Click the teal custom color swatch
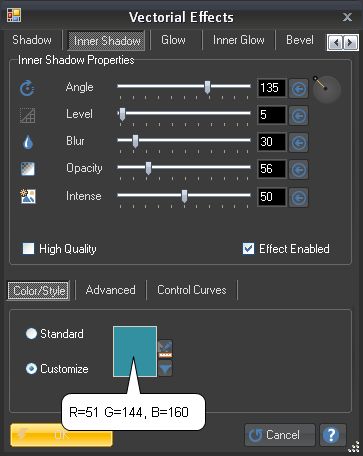This screenshot has width=363, height=456. (x=135, y=351)
